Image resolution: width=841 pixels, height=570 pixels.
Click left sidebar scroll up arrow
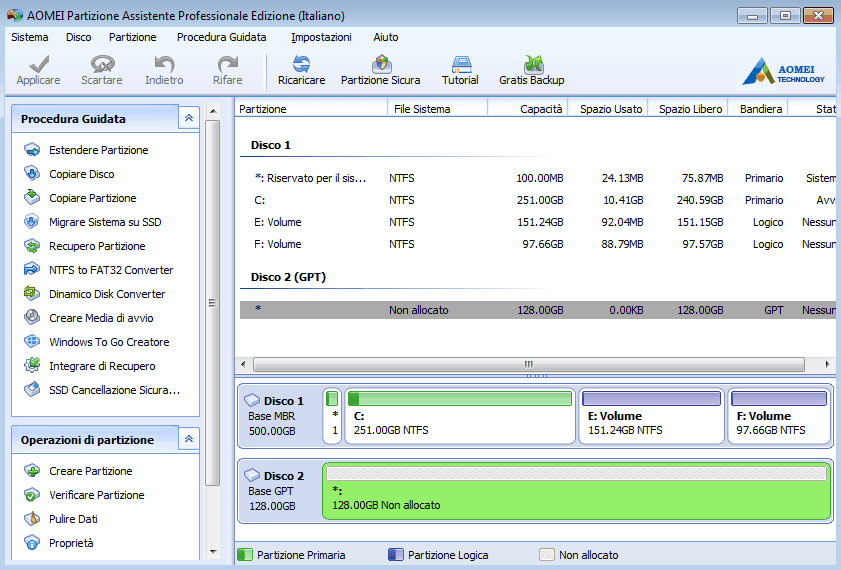[x=213, y=111]
